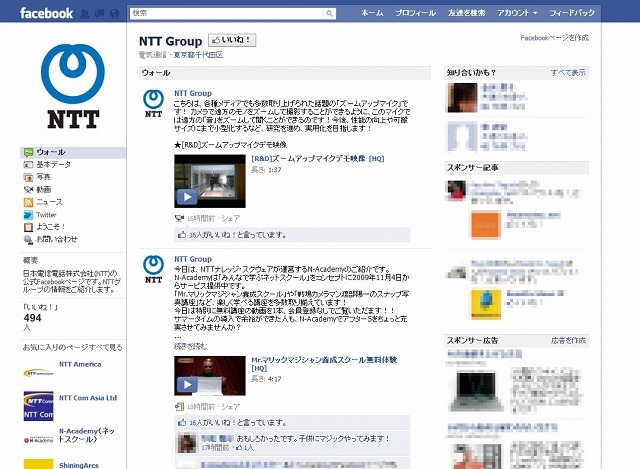Click the 動画 video camera icon in sidebar
Screen dimensions: 640x469
click(28, 190)
